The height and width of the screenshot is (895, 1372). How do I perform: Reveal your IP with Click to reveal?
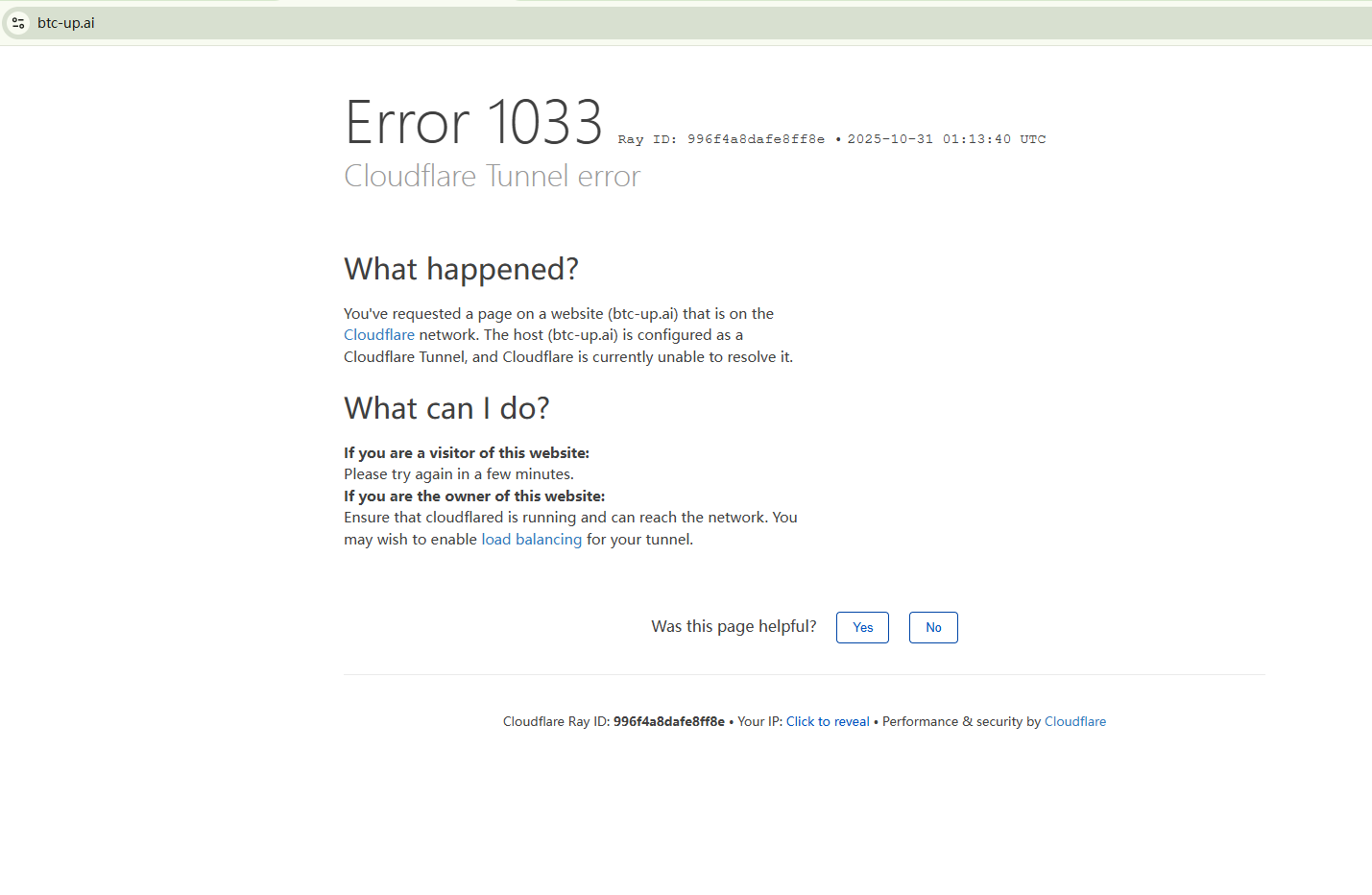(x=828, y=722)
